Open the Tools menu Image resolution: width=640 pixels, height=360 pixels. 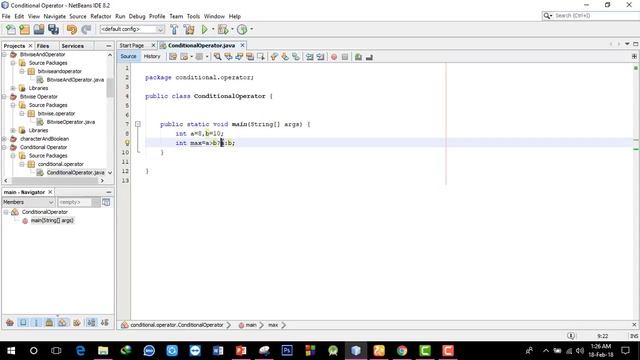(x=193, y=16)
